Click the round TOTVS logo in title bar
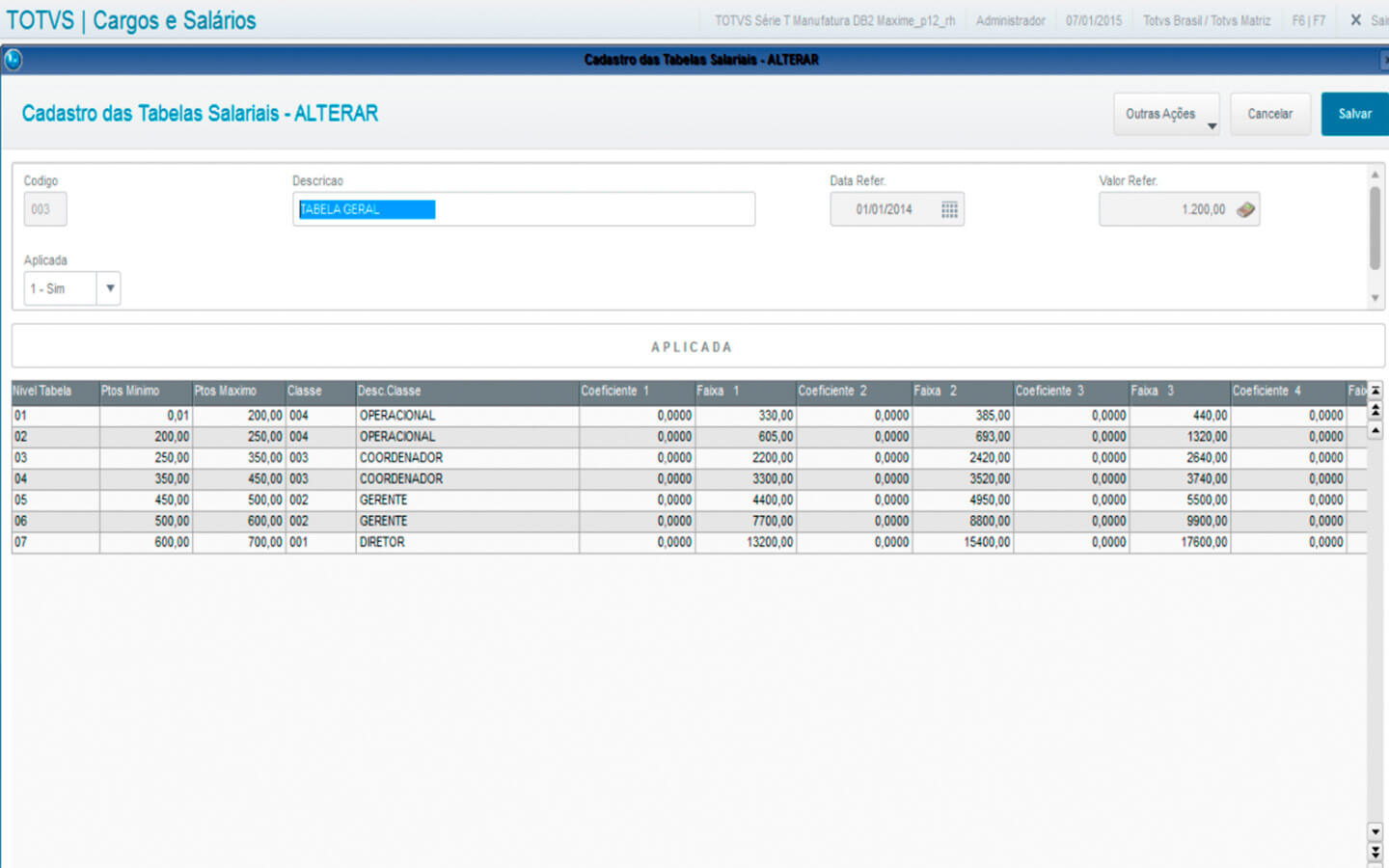The image size is (1389, 868). (14, 60)
